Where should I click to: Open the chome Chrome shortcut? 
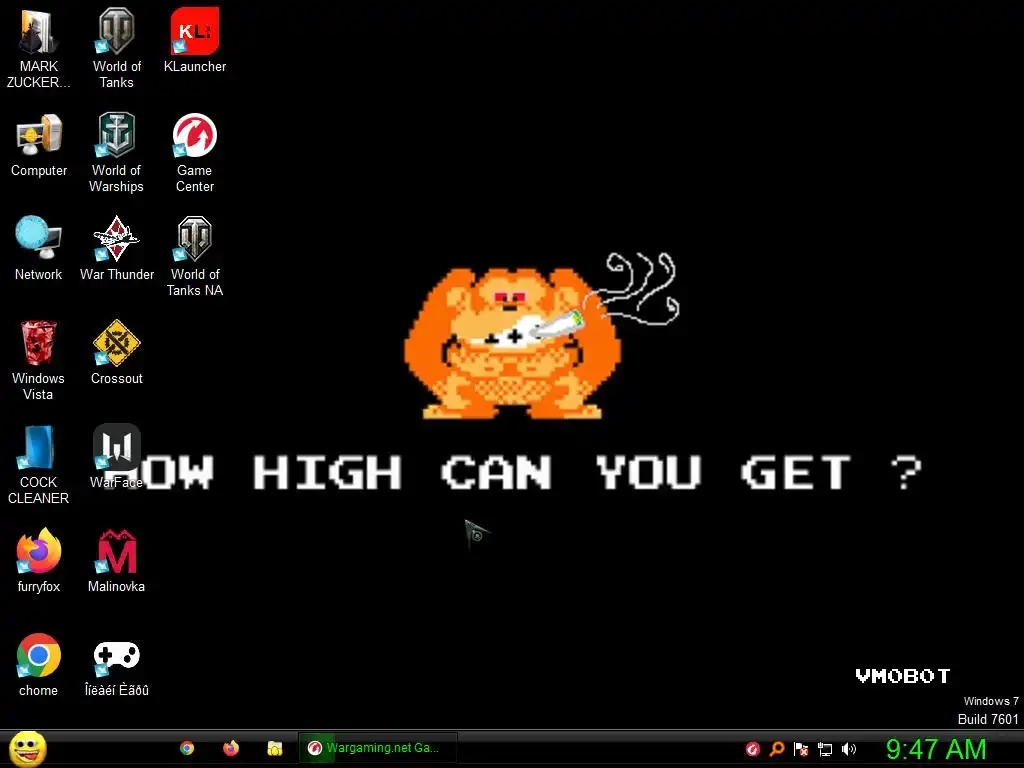pos(39,665)
